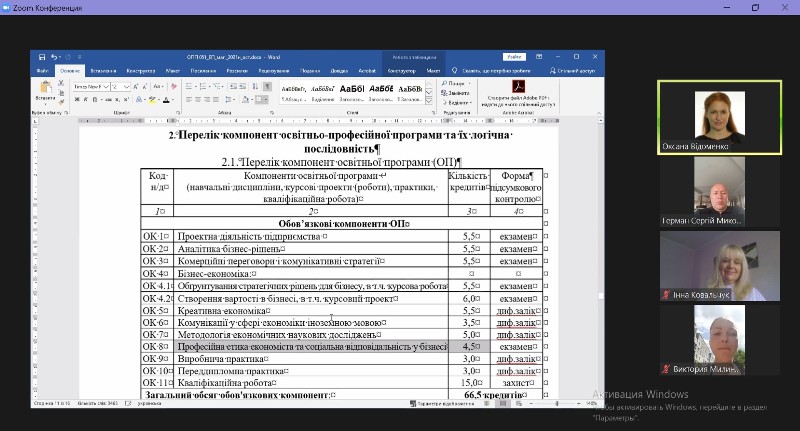Expand the Change Case Aa dropdown
Screen dimensions: 800x431
[158, 87]
